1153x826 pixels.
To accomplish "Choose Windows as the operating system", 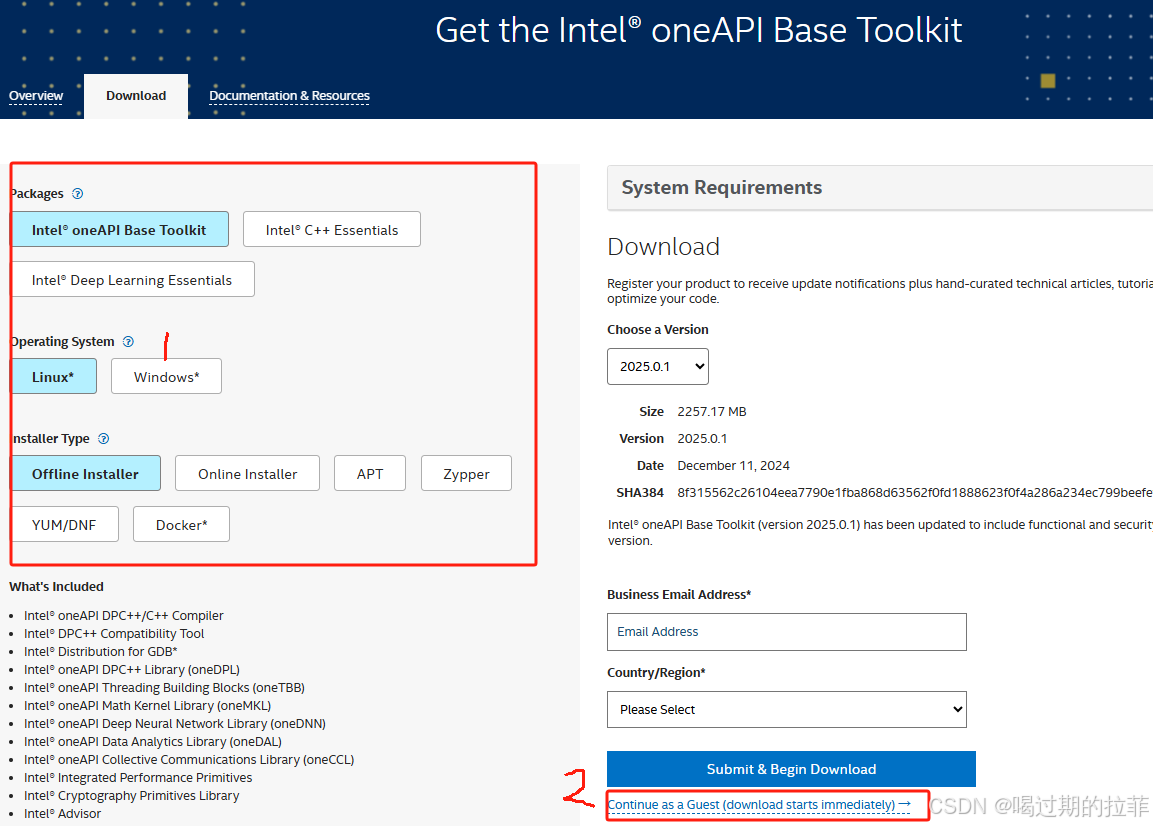I will coord(166,377).
